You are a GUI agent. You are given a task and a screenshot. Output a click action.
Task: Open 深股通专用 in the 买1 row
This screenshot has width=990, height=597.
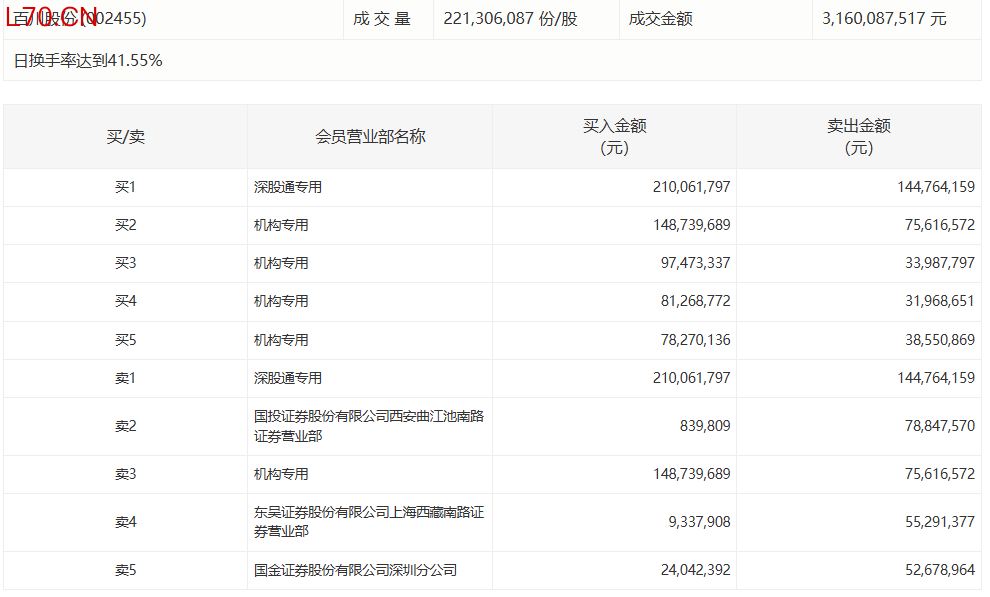pyautogui.click(x=288, y=187)
